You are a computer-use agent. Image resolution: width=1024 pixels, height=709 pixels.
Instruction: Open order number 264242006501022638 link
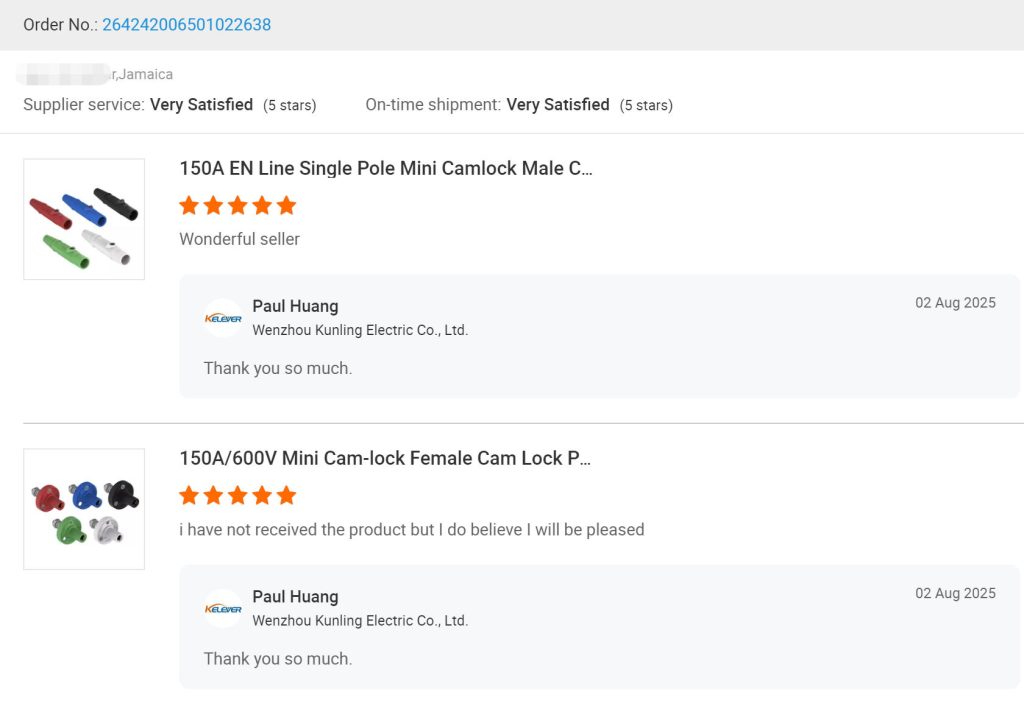(x=186, y=25)
